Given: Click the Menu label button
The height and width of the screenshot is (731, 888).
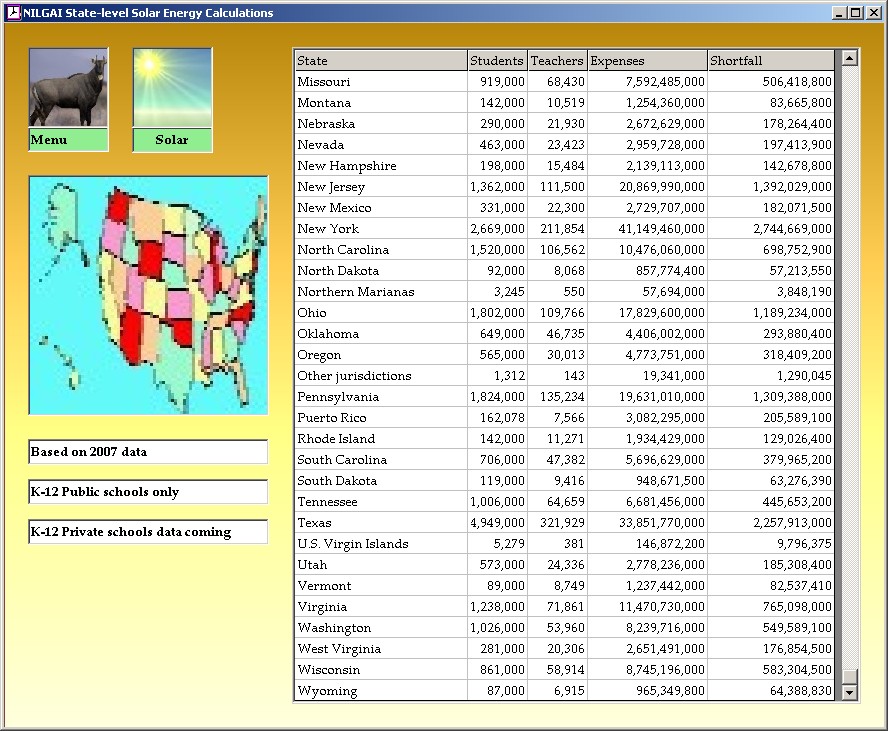Looking at the screenshot, I should [x=68, y=140].
